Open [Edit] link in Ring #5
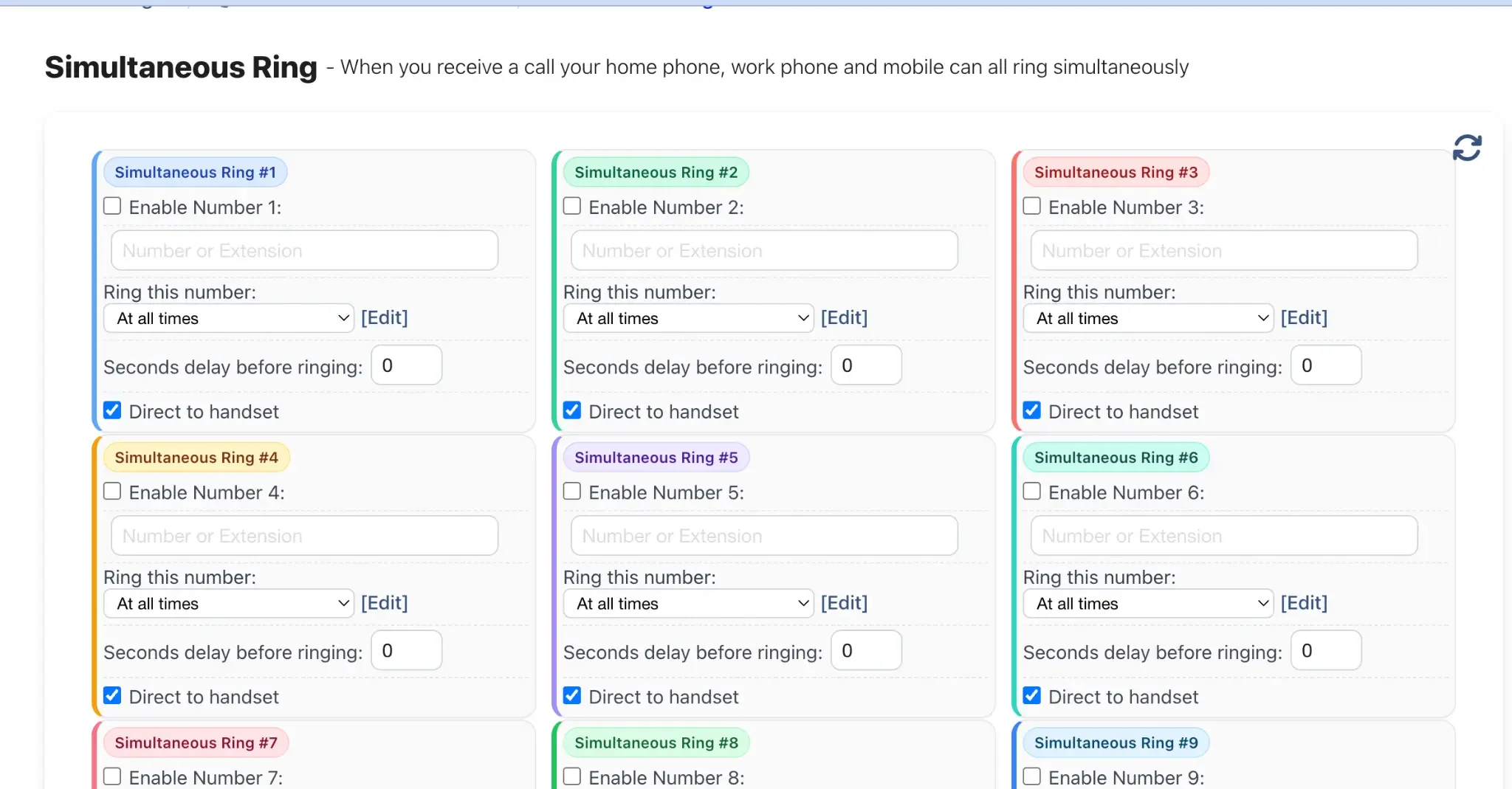 [x=844, y=603]
